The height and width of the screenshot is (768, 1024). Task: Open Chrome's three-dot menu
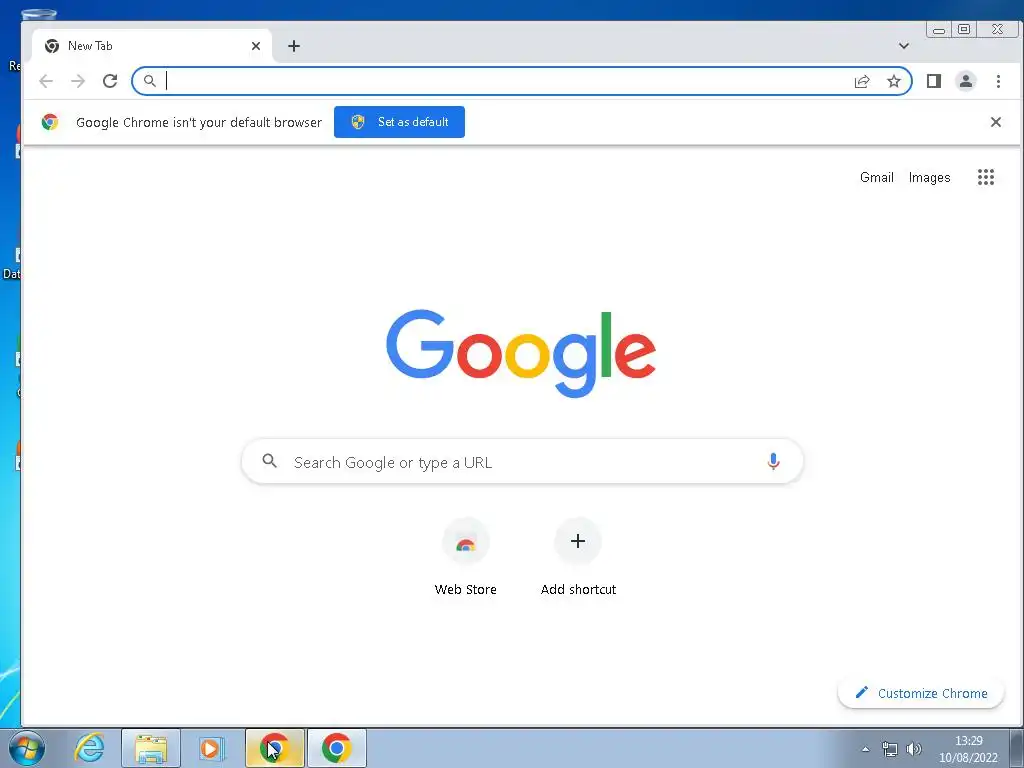coord(998,81)
